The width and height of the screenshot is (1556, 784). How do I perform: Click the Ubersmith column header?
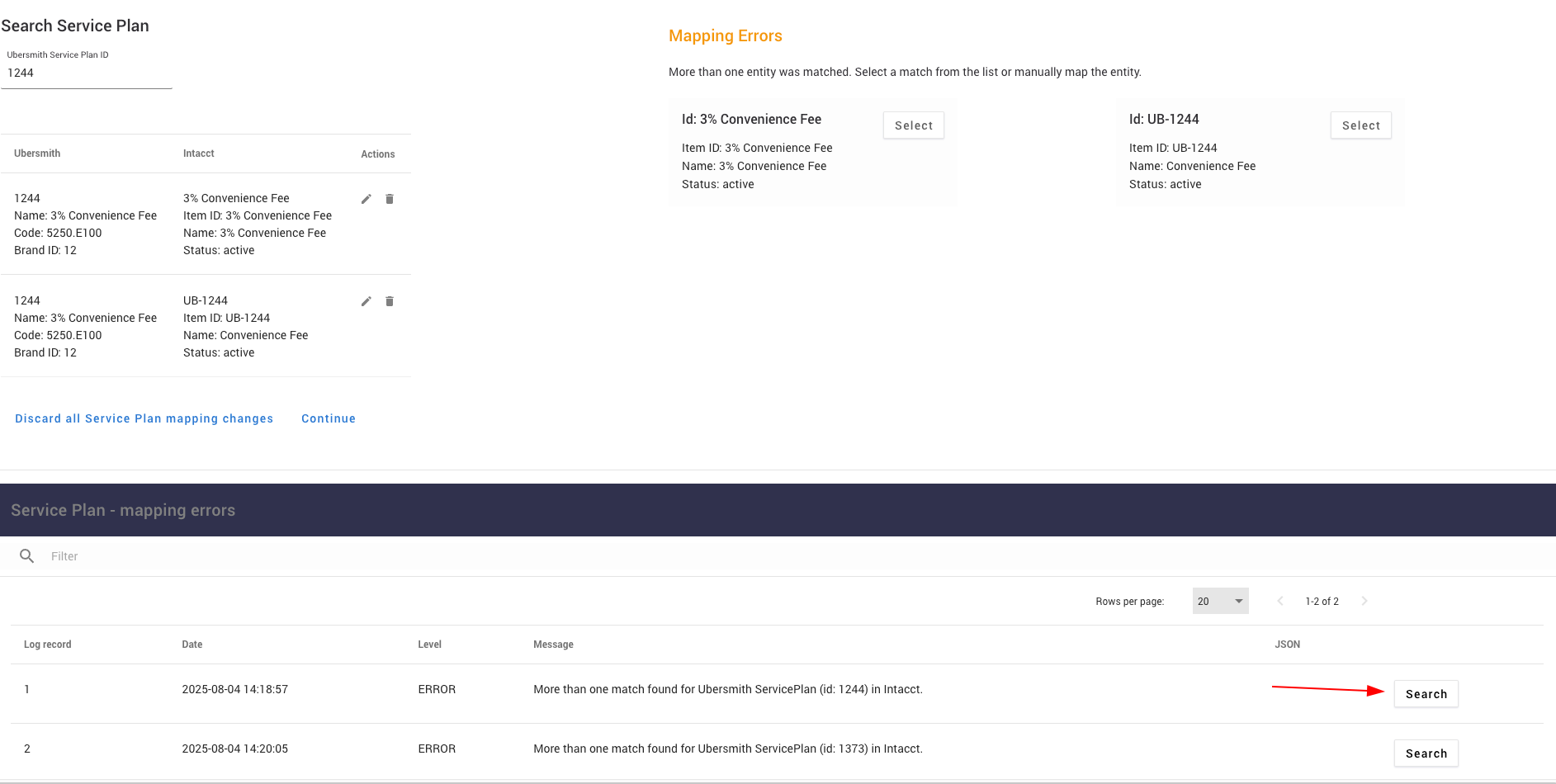point(37,153)
